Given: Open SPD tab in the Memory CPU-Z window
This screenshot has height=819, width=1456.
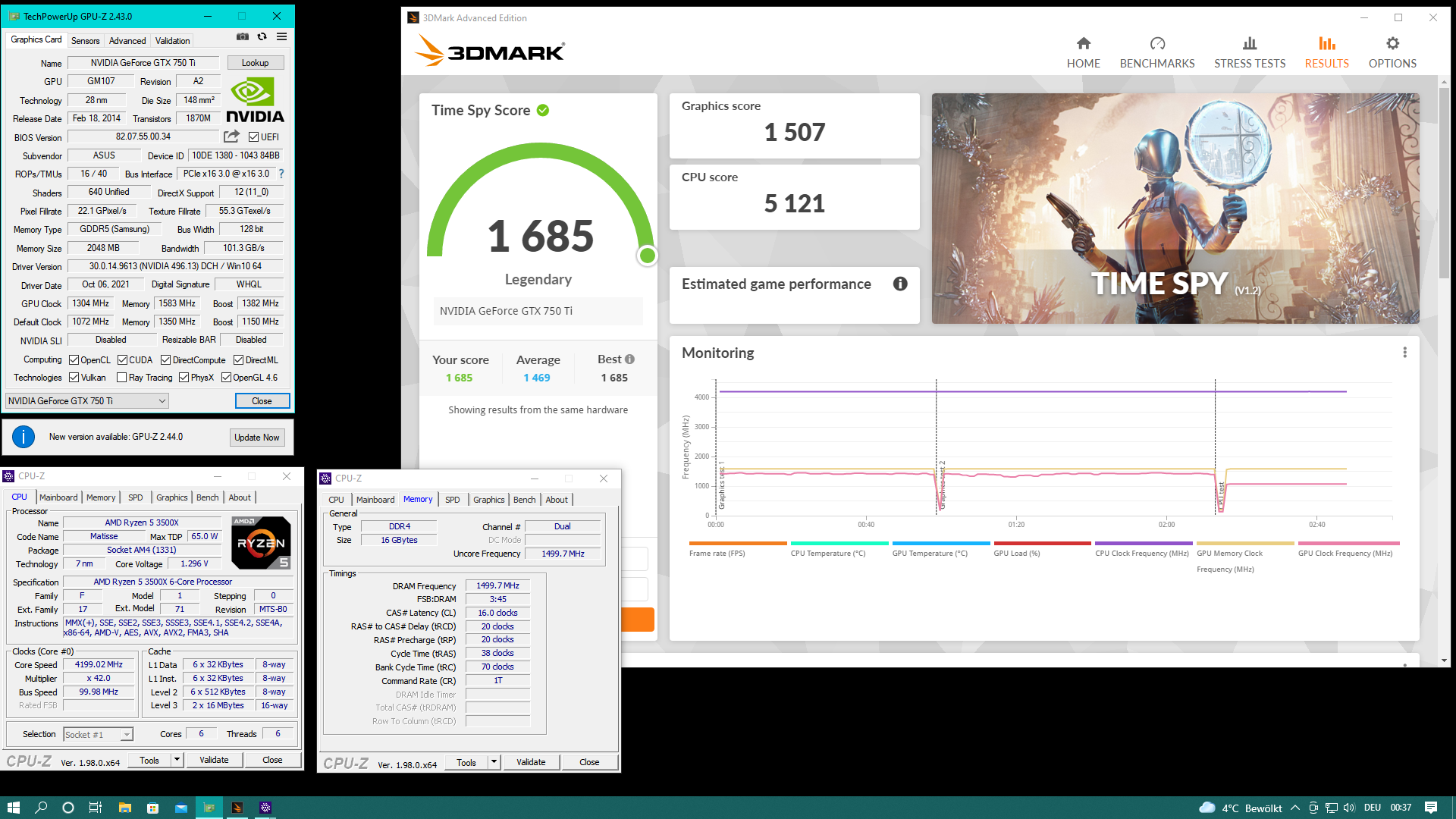Looking at the screenshot, I should pyautogui.click(x=452, y=500).
